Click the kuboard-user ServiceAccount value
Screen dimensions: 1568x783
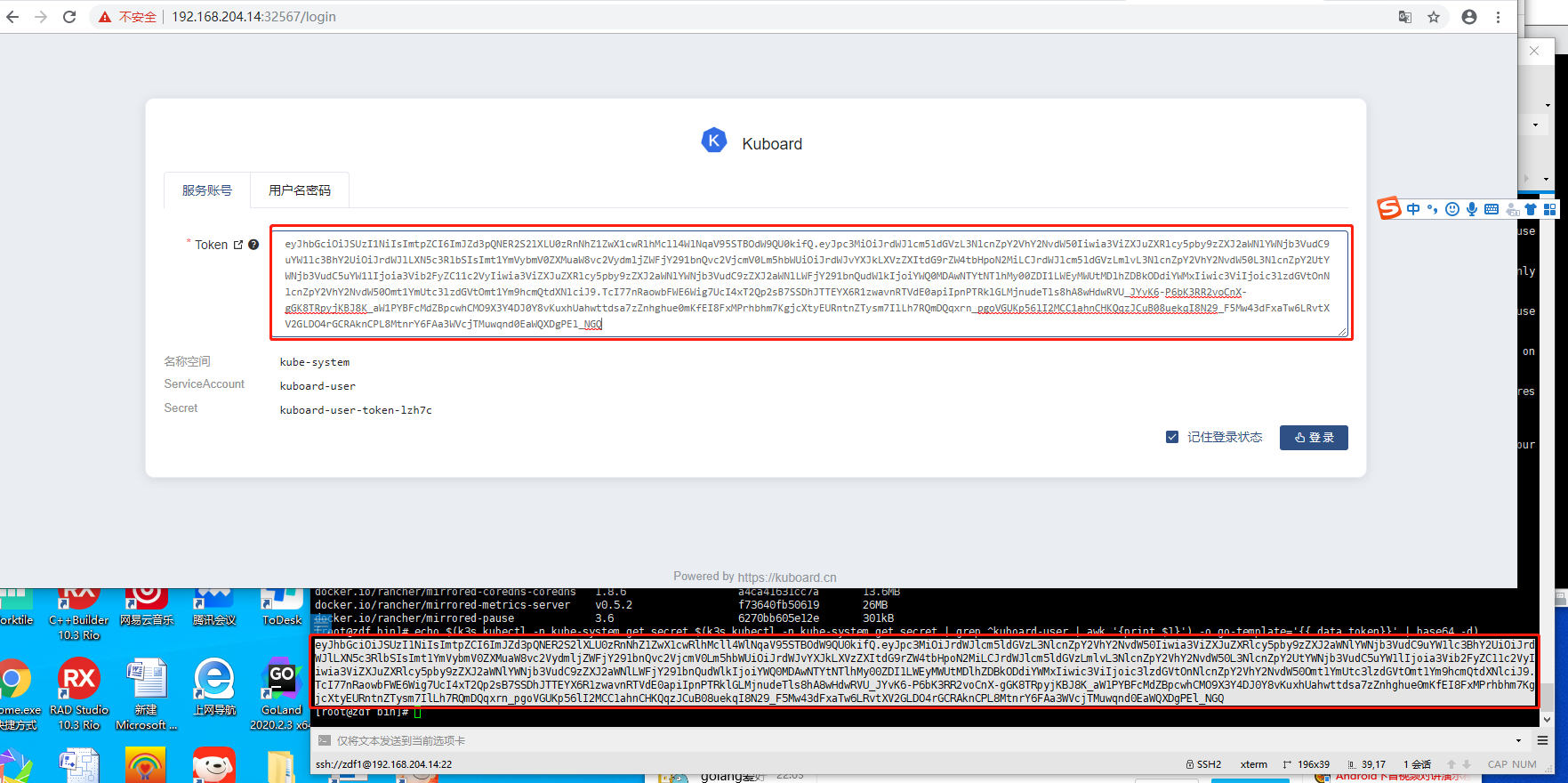(318, 386)
